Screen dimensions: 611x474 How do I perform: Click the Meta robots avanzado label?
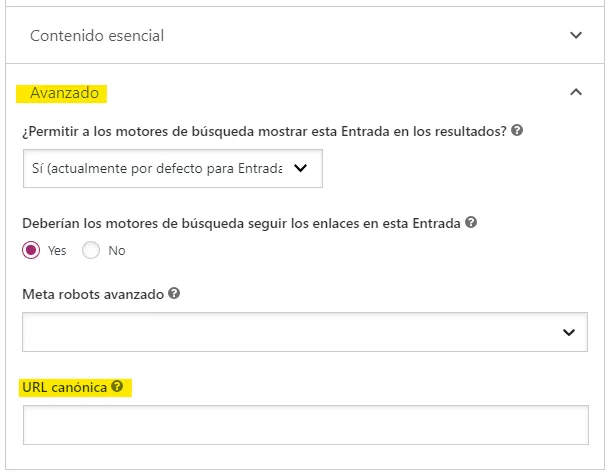pos(93,294)
